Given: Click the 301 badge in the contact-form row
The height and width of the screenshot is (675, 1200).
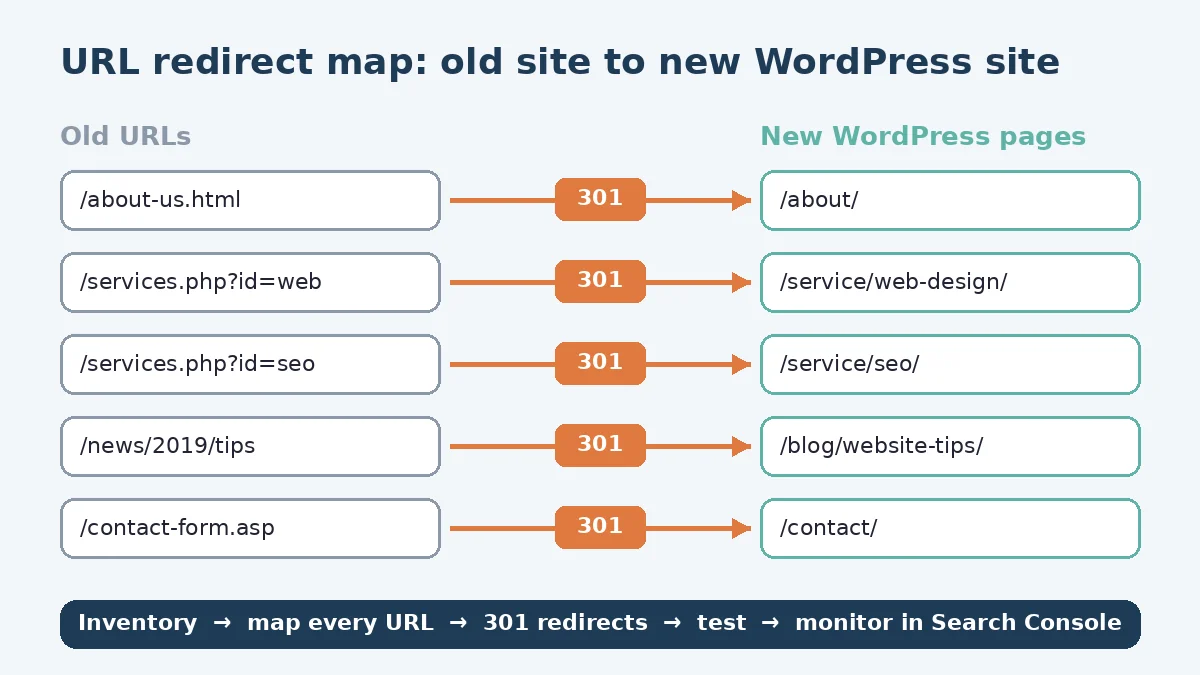Looking at the screenshot, I should 600,527.
